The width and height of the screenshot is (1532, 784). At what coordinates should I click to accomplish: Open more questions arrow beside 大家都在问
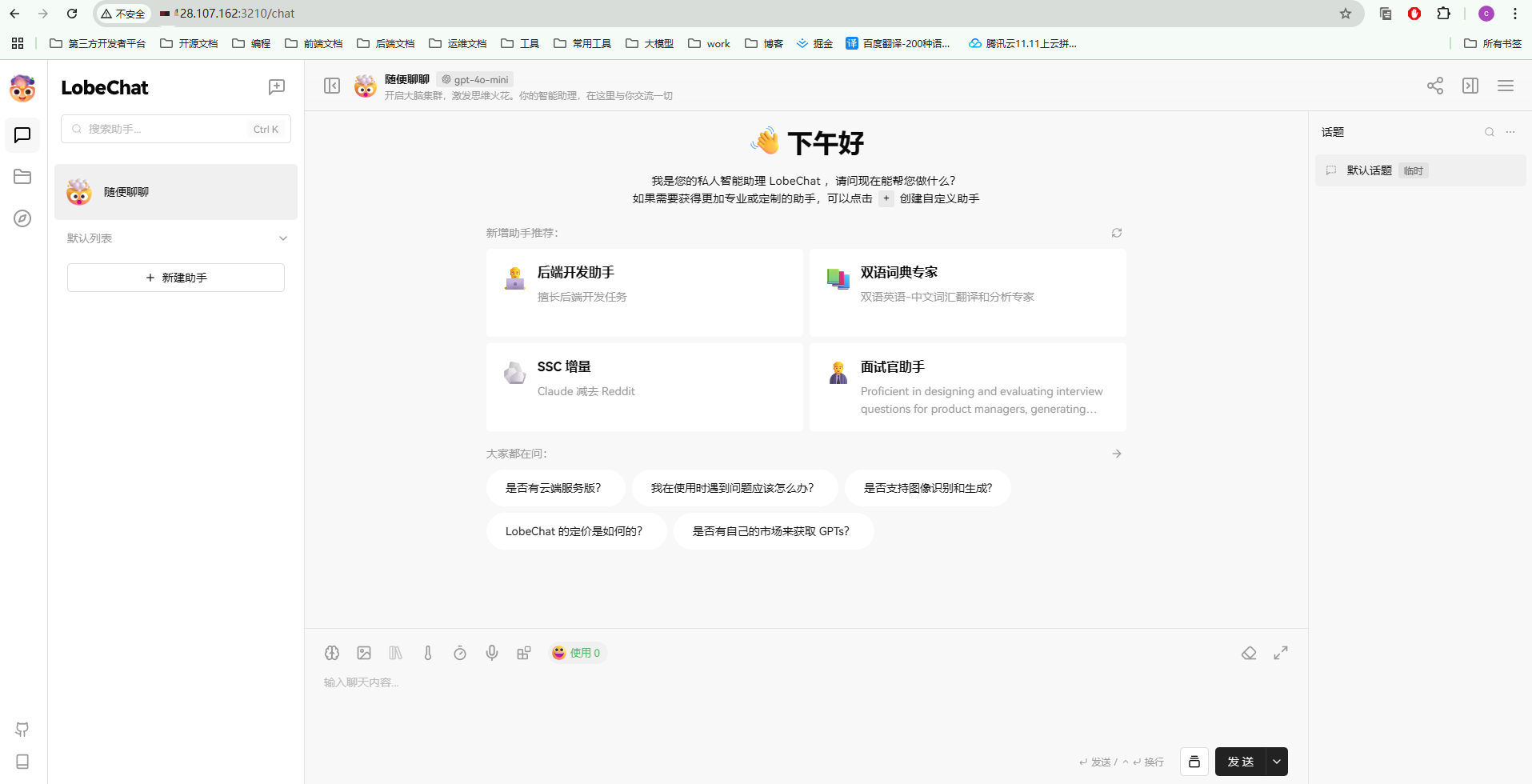pos(1117,454)
